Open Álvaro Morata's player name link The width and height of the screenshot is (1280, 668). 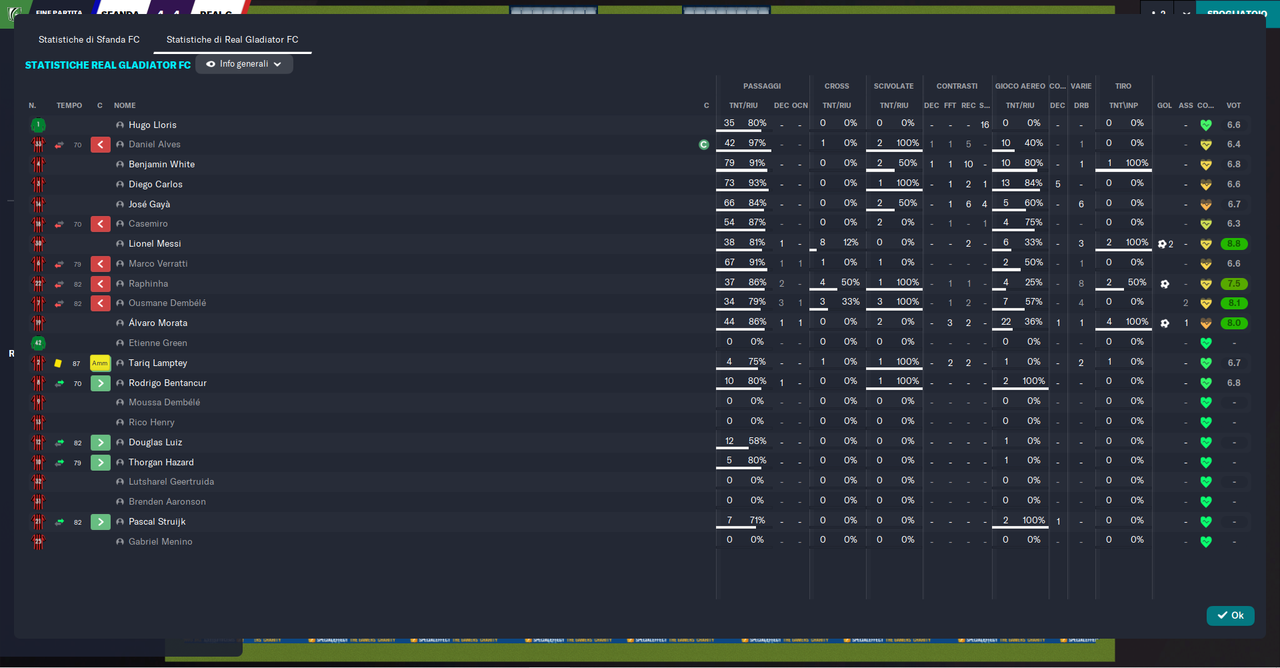tap(158, 323)
